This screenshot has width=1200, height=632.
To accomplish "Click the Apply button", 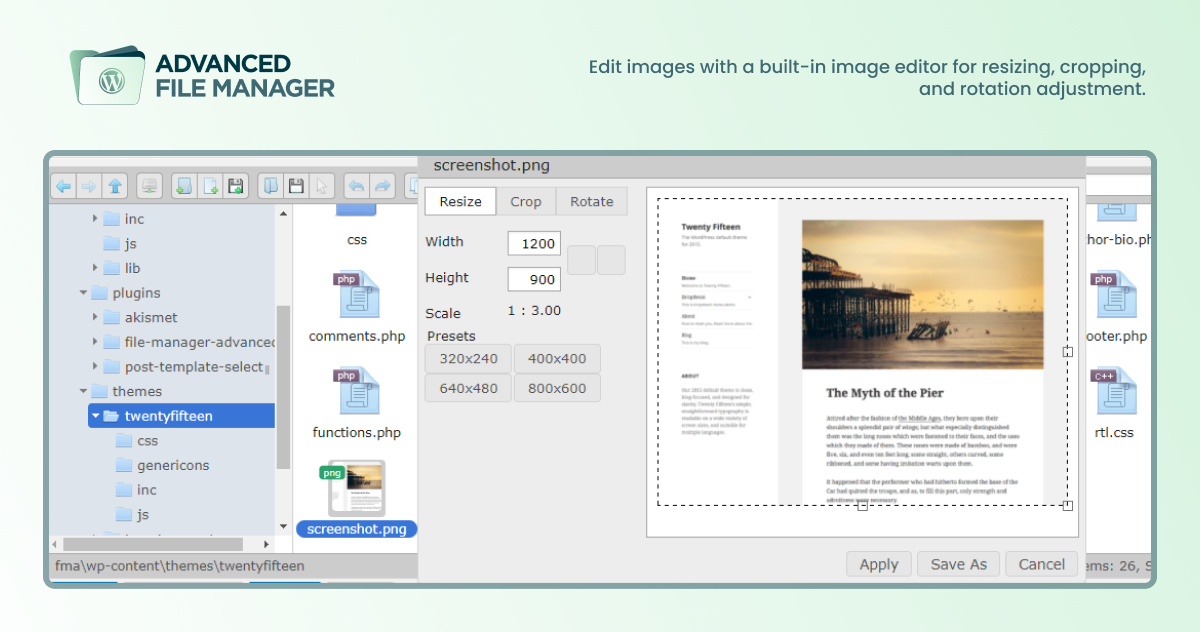I will click(879, 564).
